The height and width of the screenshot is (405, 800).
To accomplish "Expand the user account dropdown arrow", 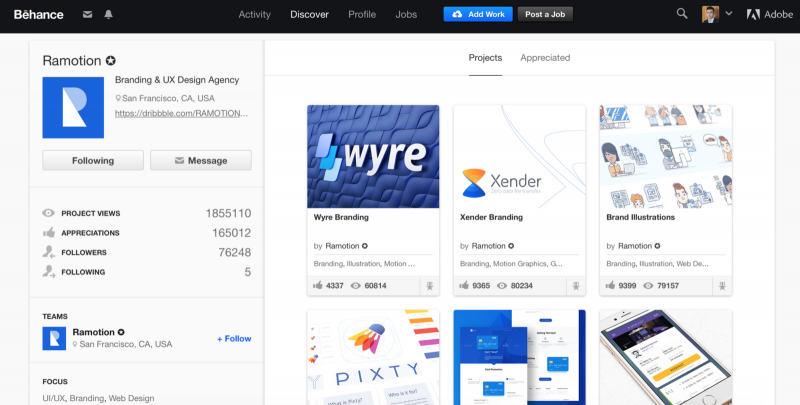I will [729, 14].
